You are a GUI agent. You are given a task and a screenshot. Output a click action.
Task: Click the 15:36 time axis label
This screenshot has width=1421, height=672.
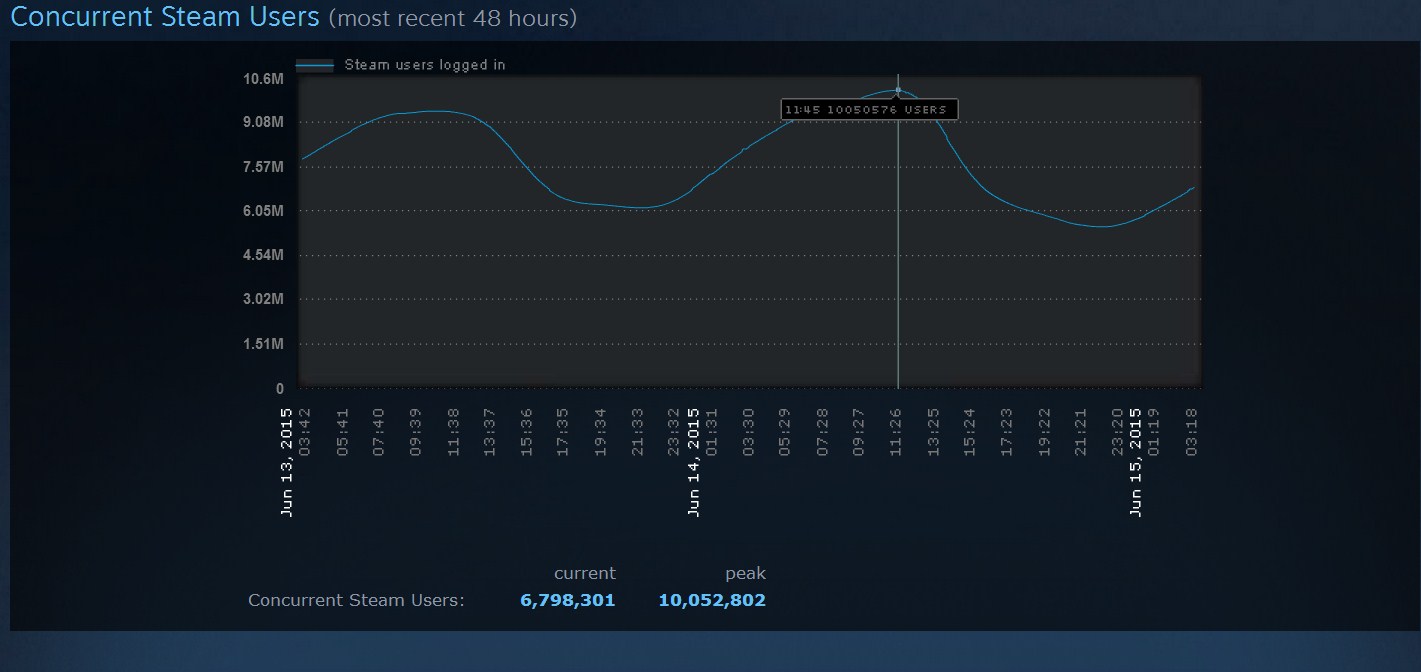coord(527,431)
